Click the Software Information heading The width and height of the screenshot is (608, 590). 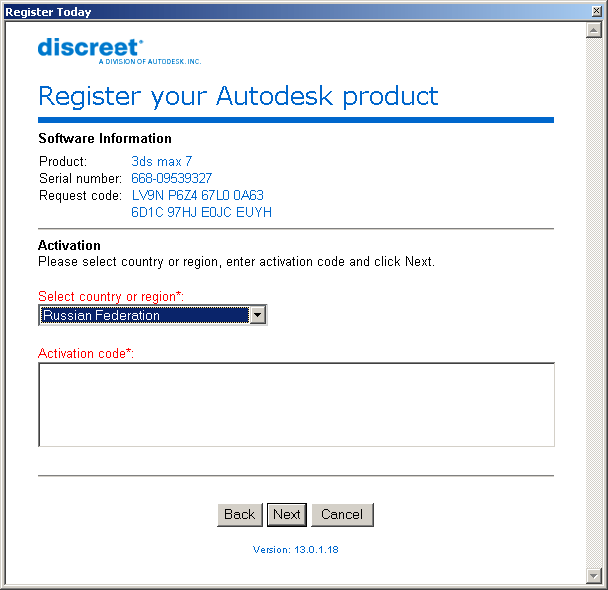105,138
